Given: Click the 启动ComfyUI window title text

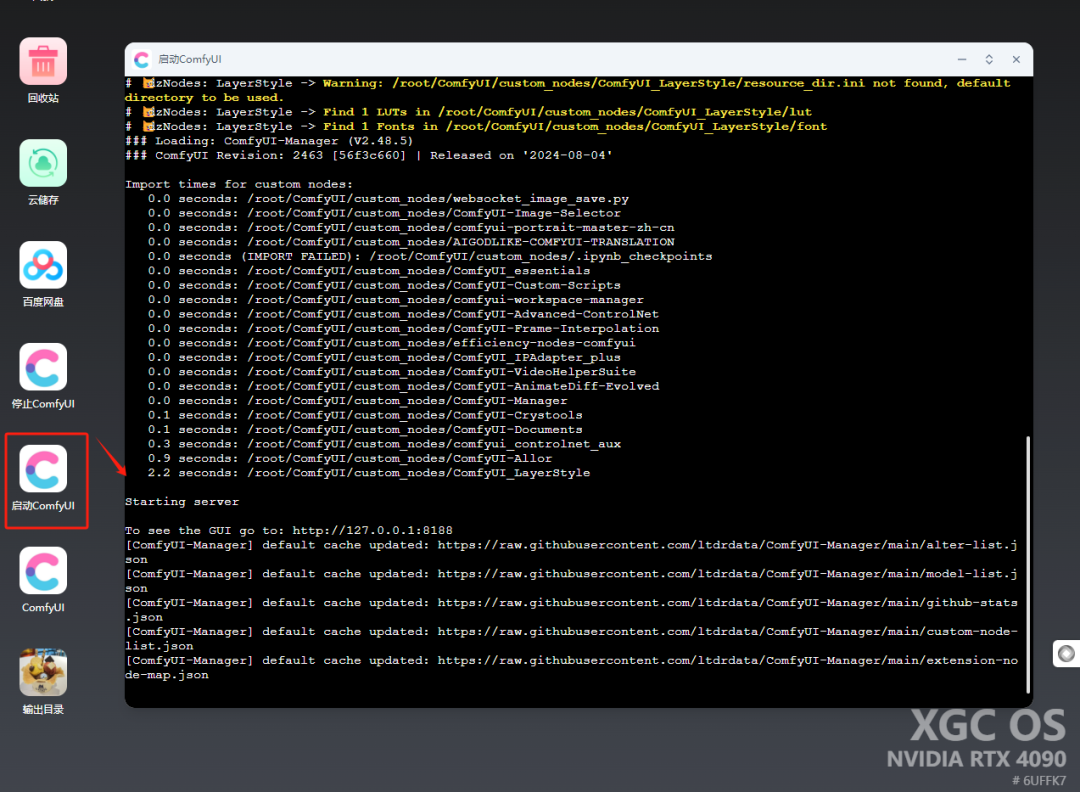Looking at the screenshot, I should pyautogui.click(x=189, y=60).
